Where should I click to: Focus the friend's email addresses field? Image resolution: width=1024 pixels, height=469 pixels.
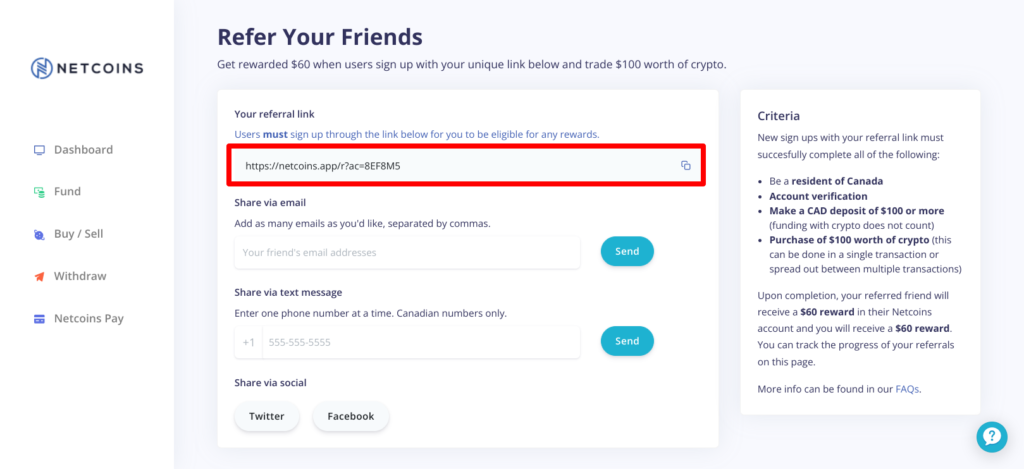pyautogui.click(x=407, y=252)
